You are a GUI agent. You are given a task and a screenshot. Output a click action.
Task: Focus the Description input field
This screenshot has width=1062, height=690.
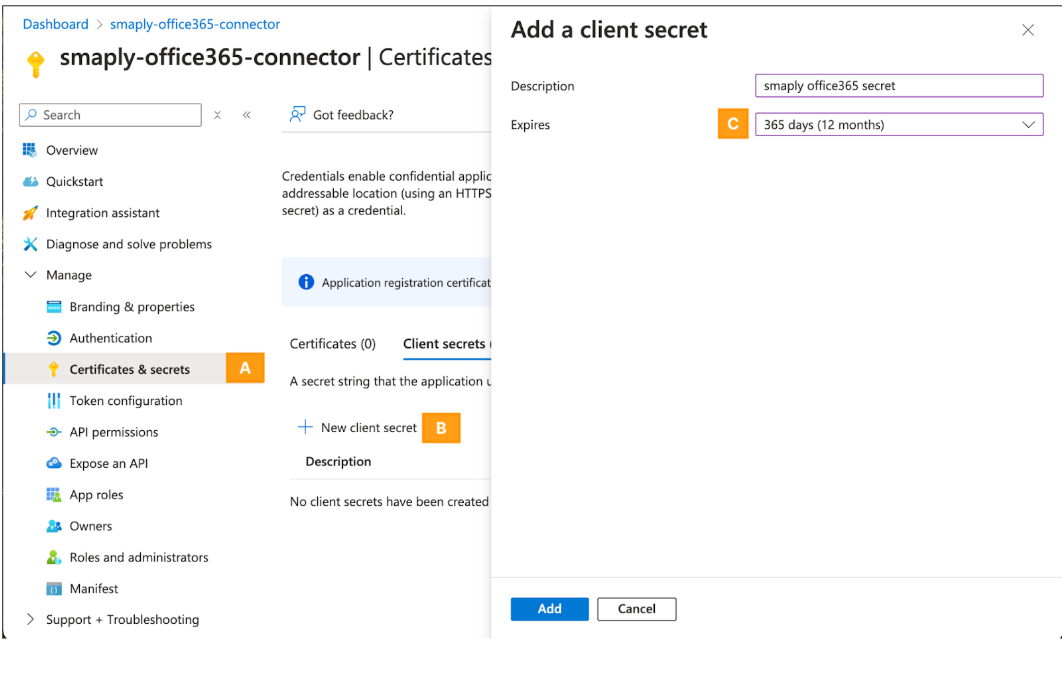click(899, 86)
